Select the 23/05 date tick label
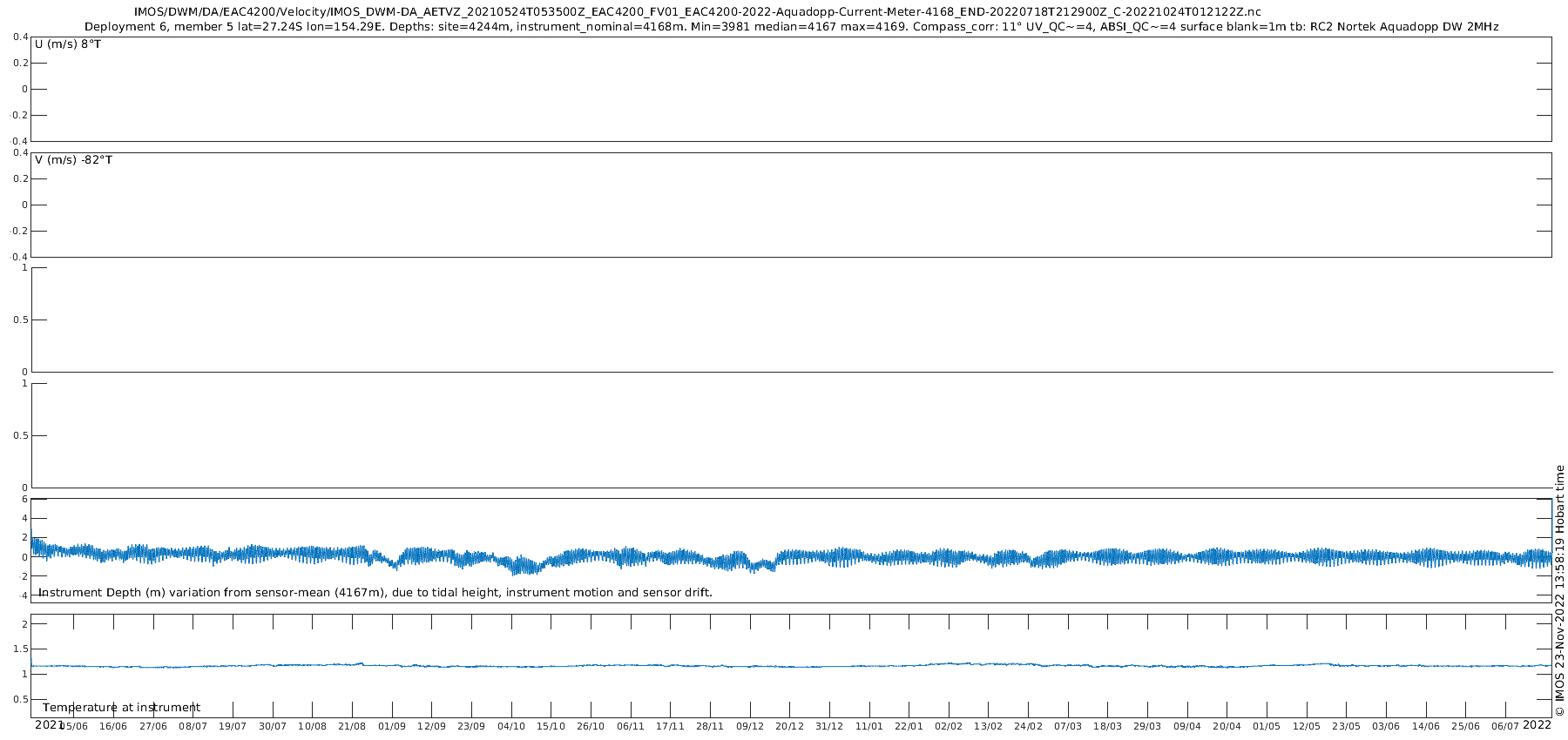Viewport: 1568px width, 740px height. [1347, 726]
